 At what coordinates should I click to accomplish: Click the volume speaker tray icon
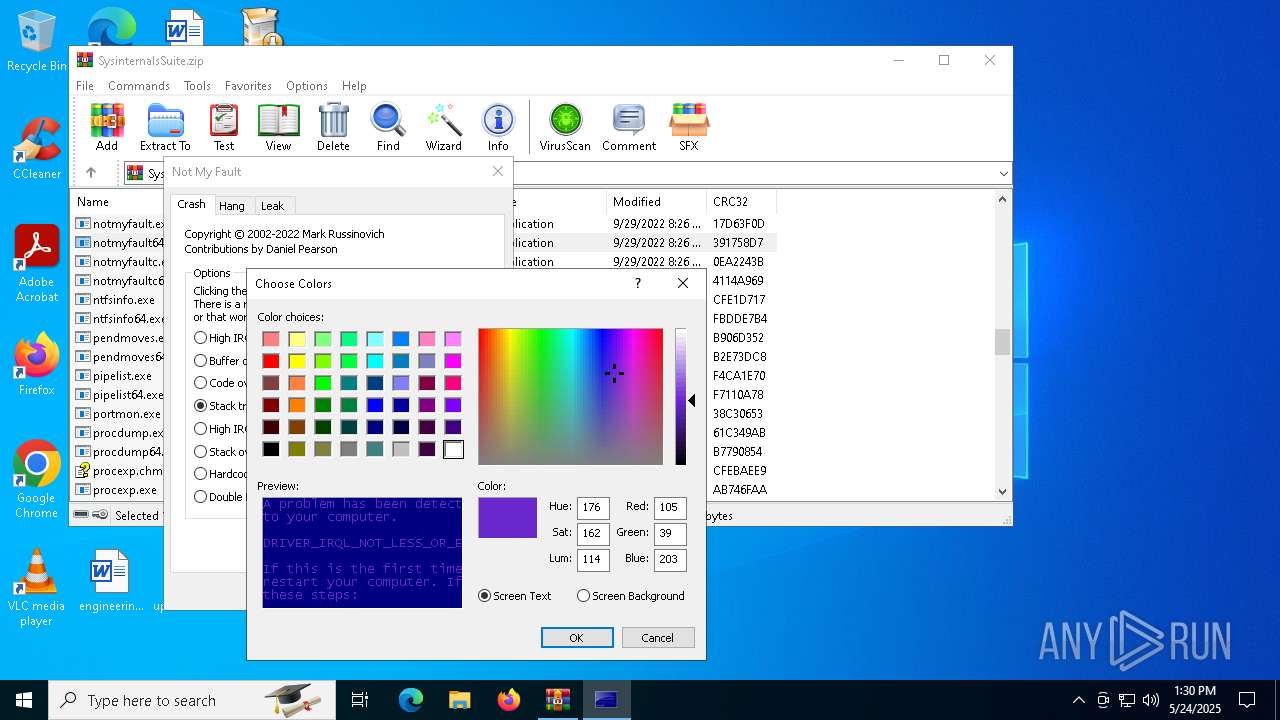(1151, 700)
